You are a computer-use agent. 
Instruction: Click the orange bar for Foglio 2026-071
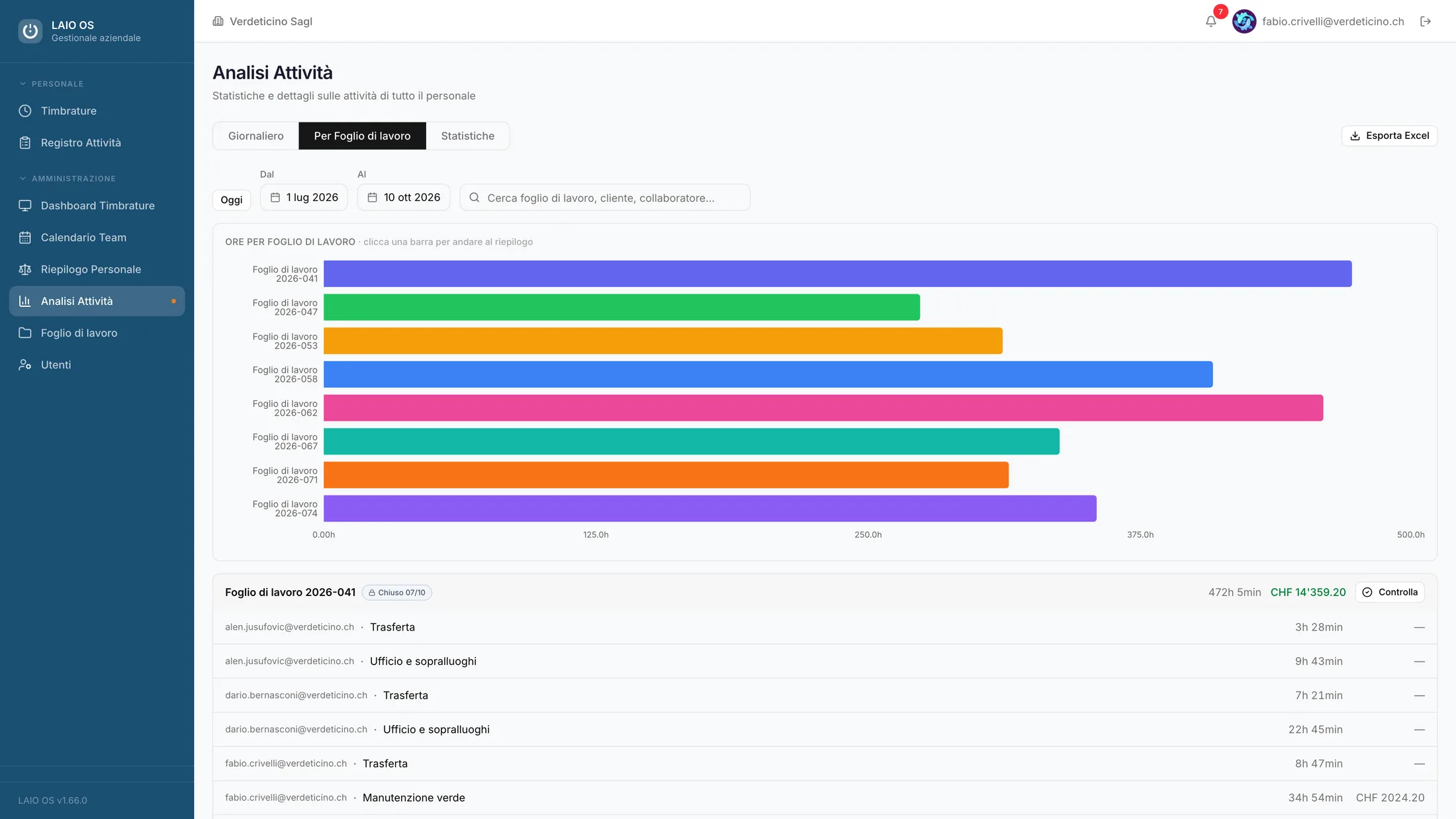(666, 475)
